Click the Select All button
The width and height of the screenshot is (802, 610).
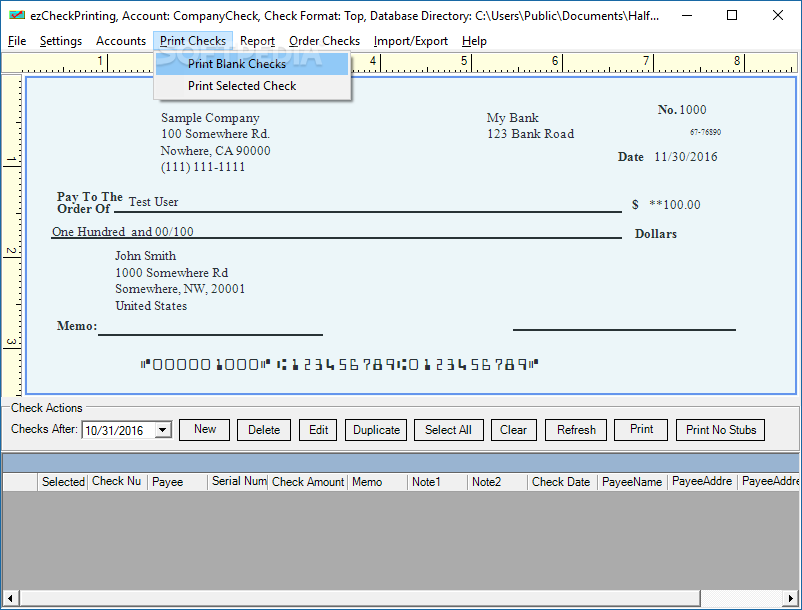(448, 430)
